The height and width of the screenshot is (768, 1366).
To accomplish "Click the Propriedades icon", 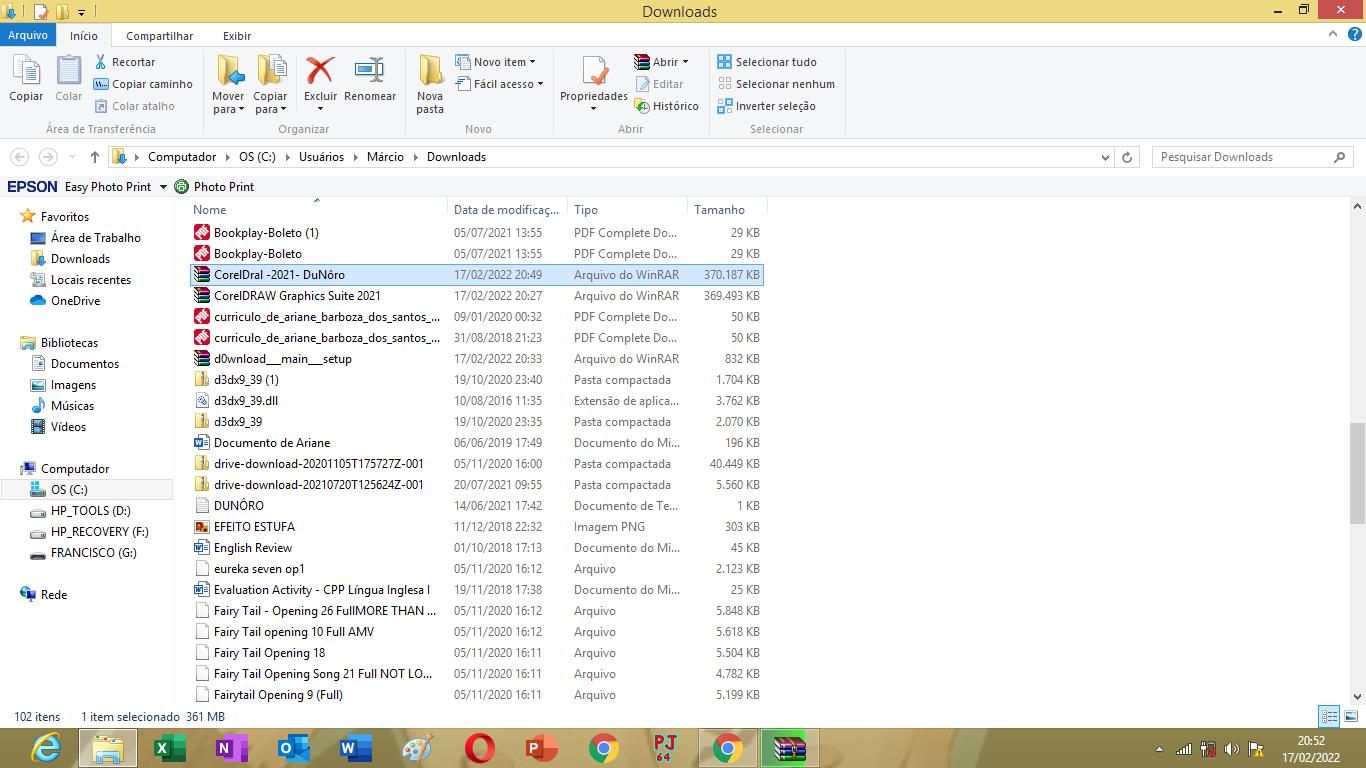I will 594,74.
